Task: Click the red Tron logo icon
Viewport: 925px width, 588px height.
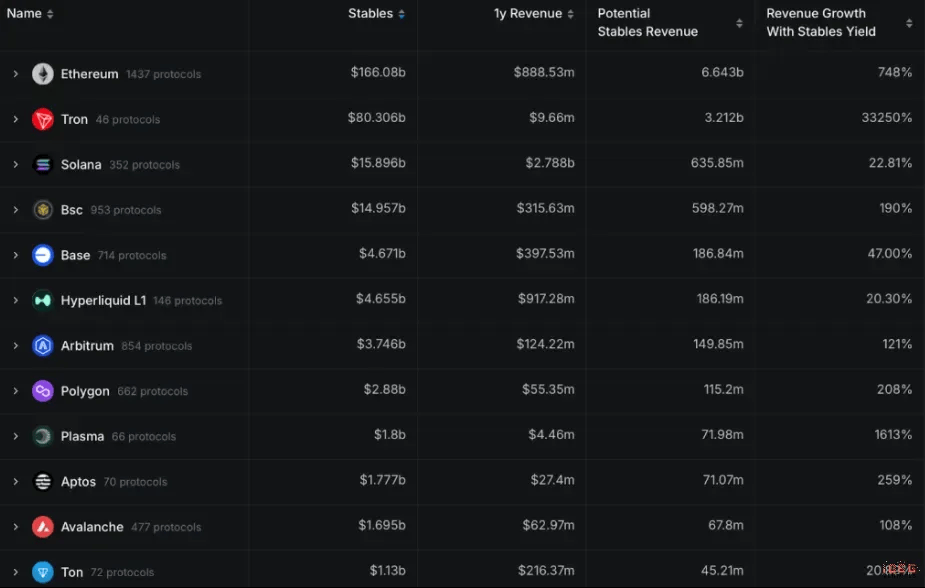Action: tap(42, 119)
